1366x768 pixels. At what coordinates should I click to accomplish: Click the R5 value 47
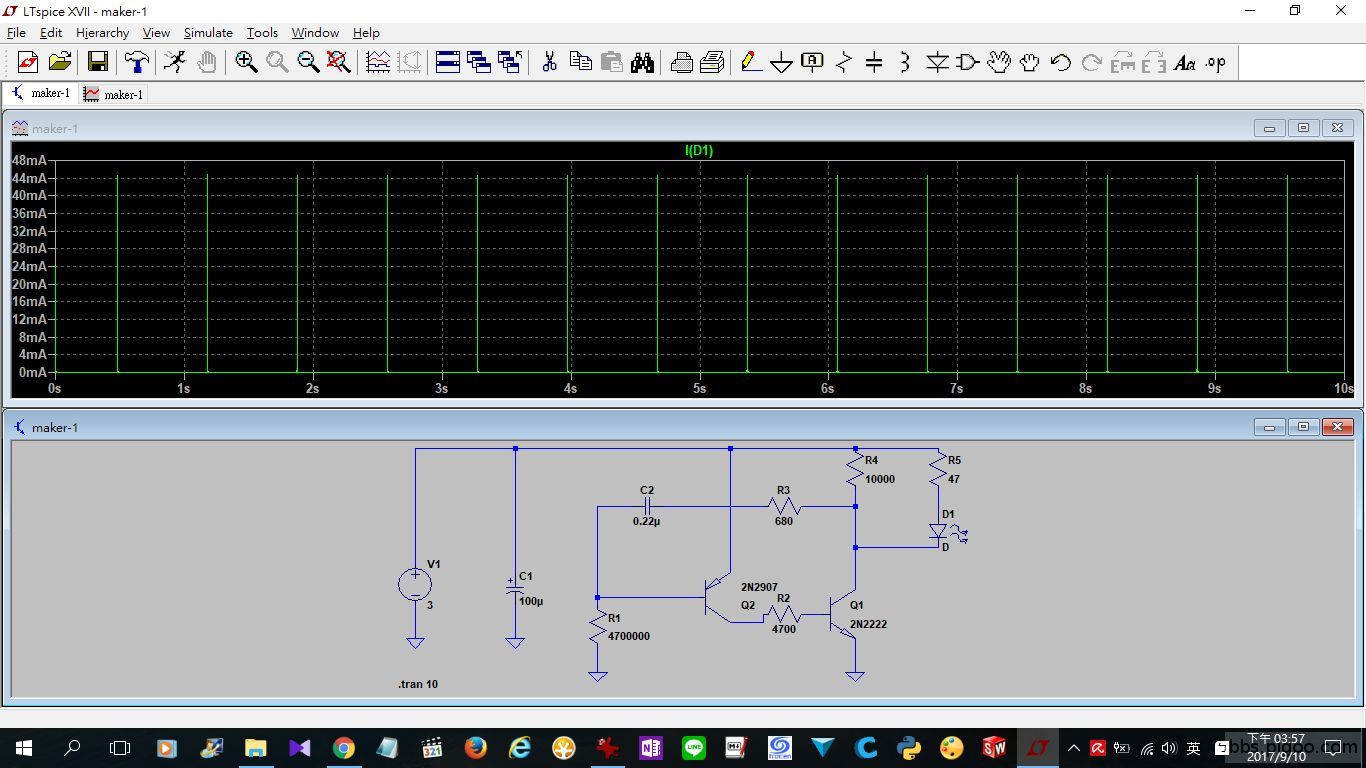(x=953, y=479)
